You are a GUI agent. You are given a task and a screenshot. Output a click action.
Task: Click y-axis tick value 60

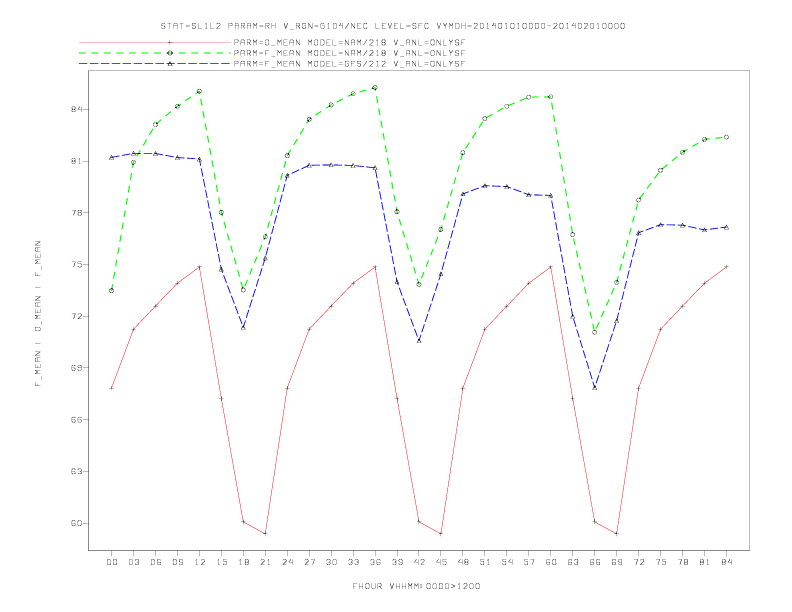point(76,523)
